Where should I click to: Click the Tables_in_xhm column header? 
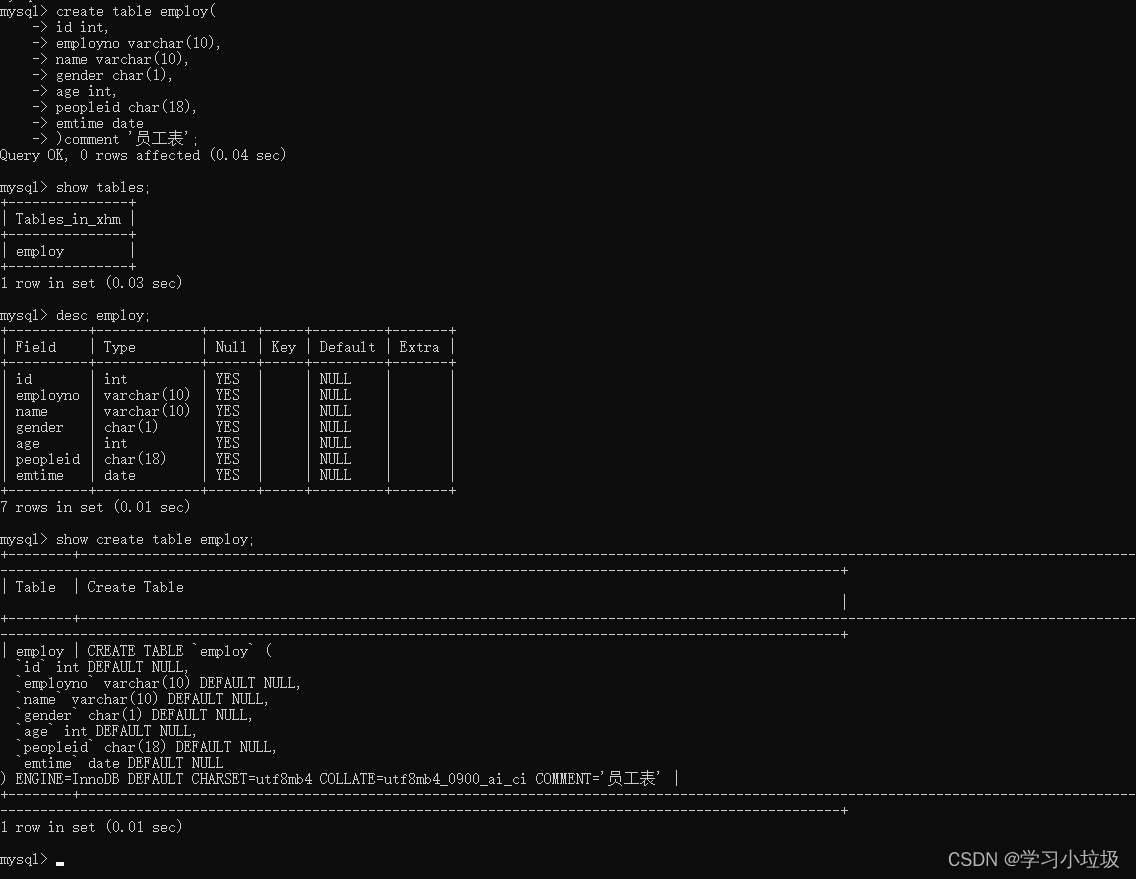click(x=68, y=218)
